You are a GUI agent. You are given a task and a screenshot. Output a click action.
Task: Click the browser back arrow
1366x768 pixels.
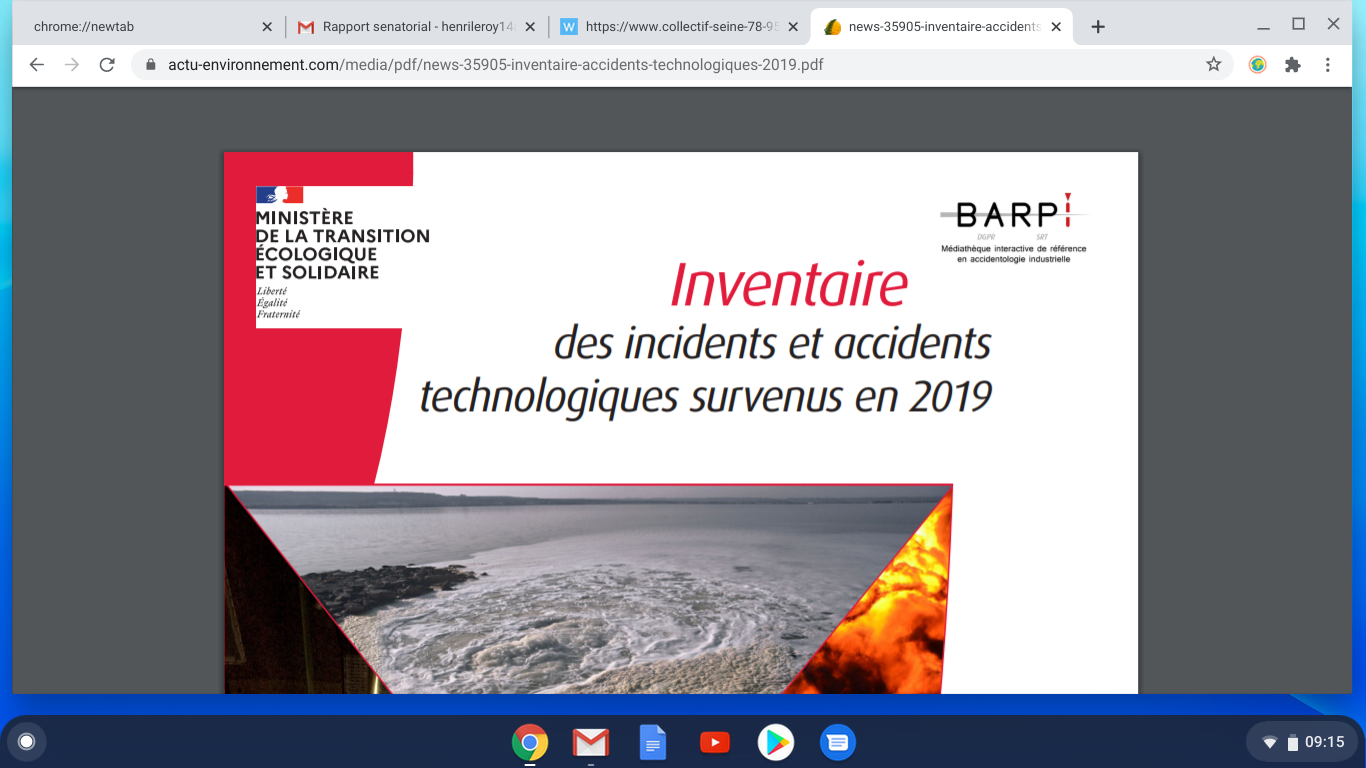[x=37, y=65]
